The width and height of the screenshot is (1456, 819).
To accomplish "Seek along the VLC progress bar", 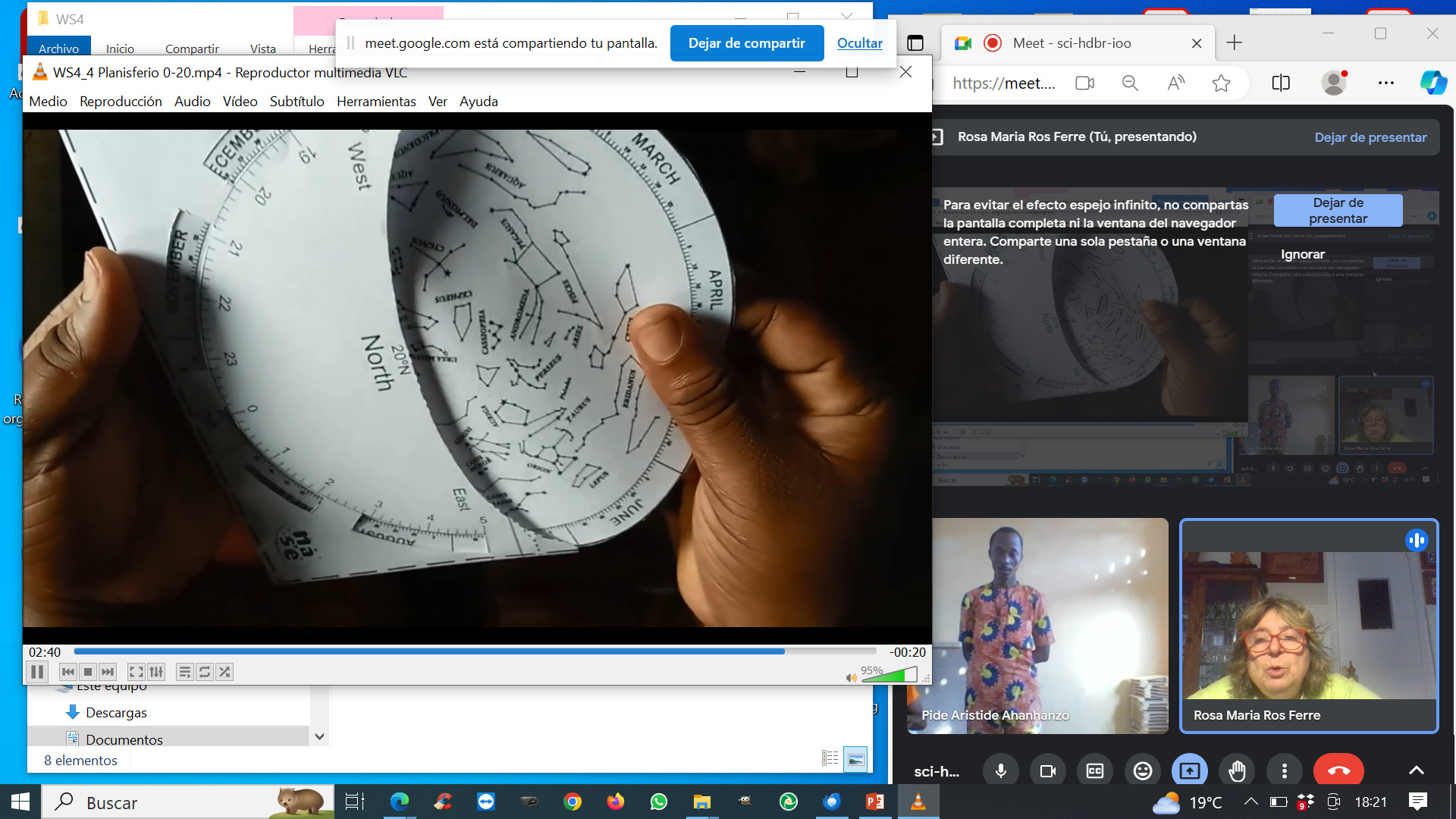I will pyautogui.click(x=475, y=651).
